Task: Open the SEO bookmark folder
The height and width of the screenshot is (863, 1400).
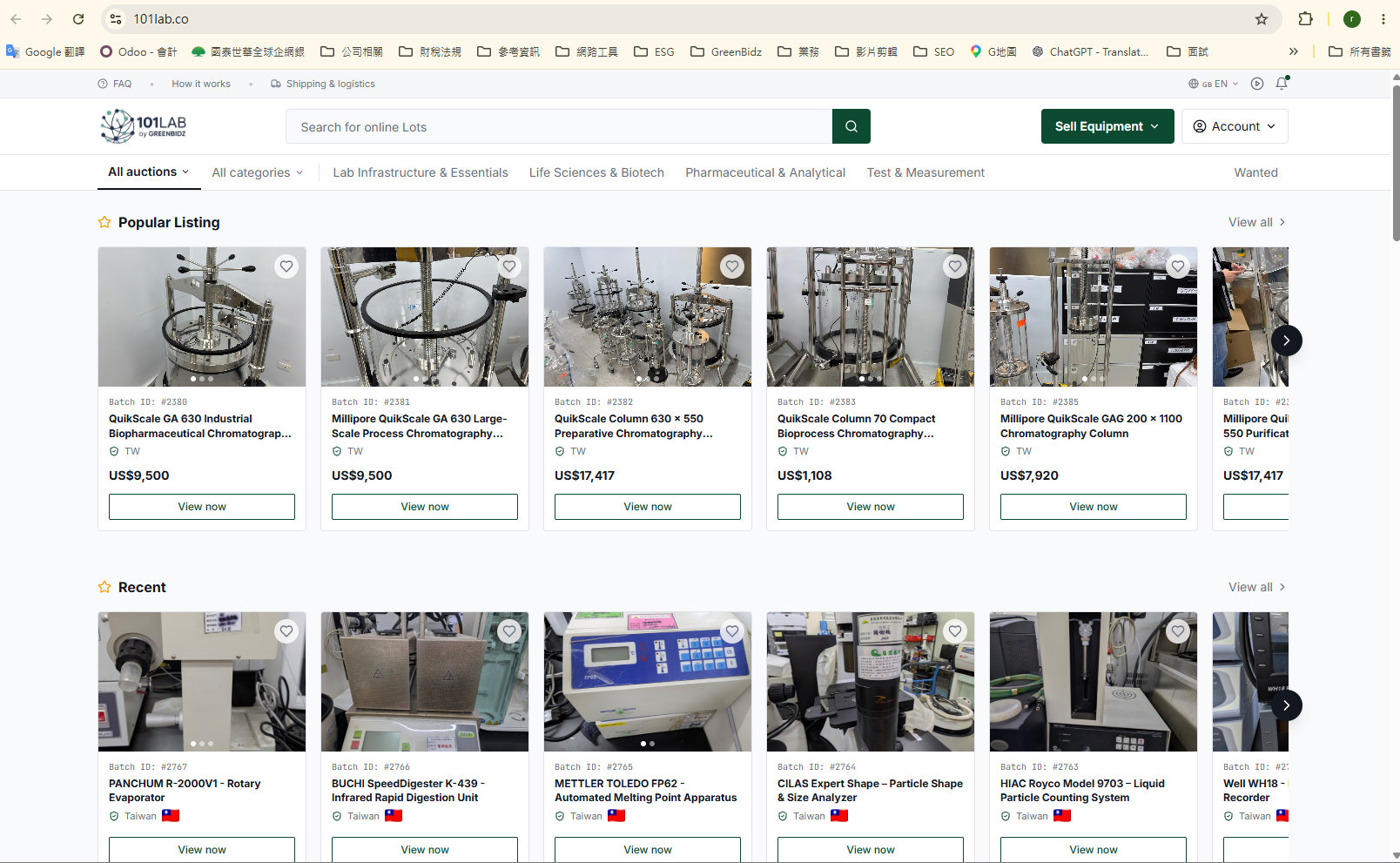Action: coord(933,52)
